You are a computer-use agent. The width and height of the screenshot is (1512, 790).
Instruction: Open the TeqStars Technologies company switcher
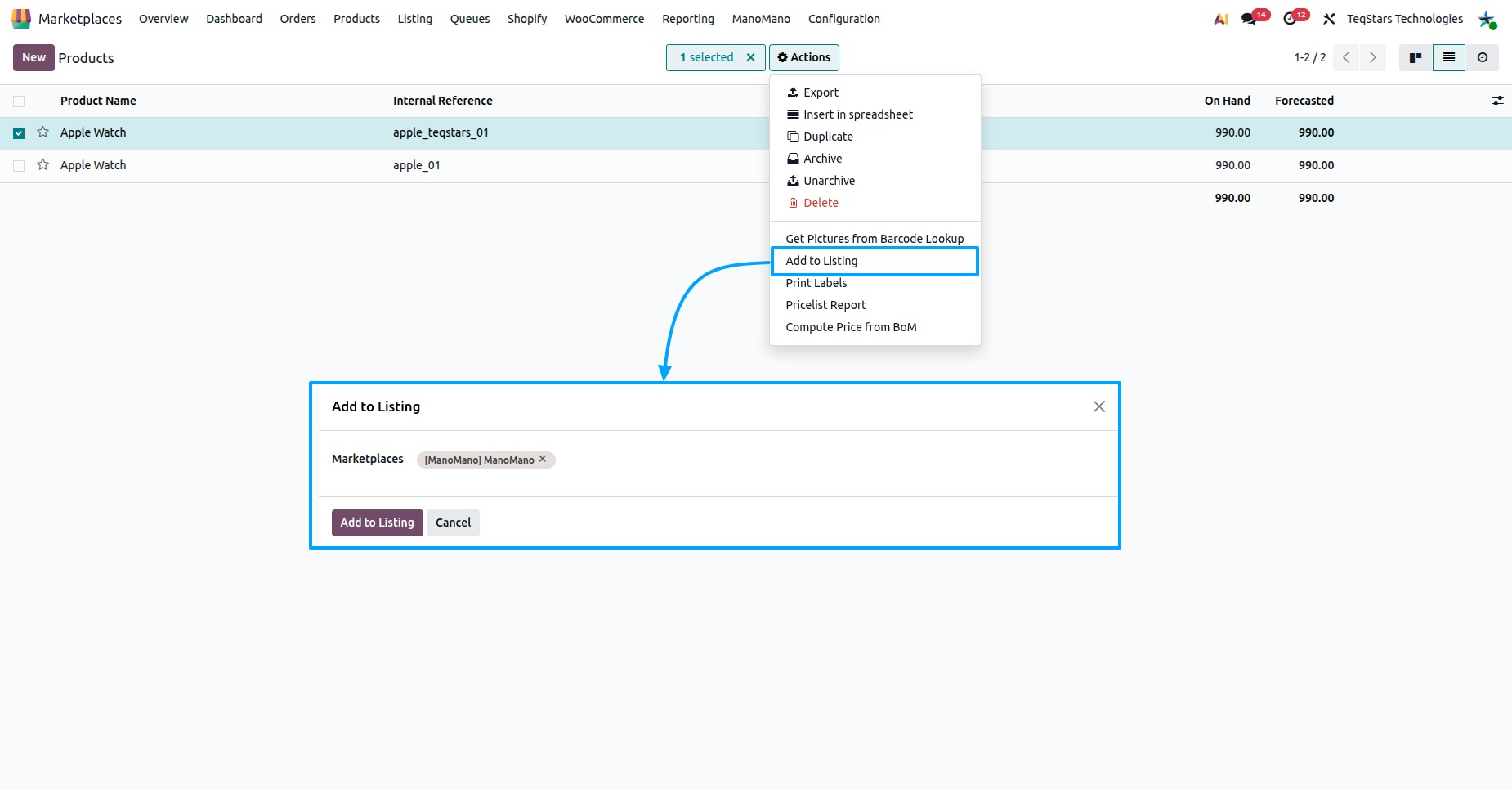[x=1405, y=19]
